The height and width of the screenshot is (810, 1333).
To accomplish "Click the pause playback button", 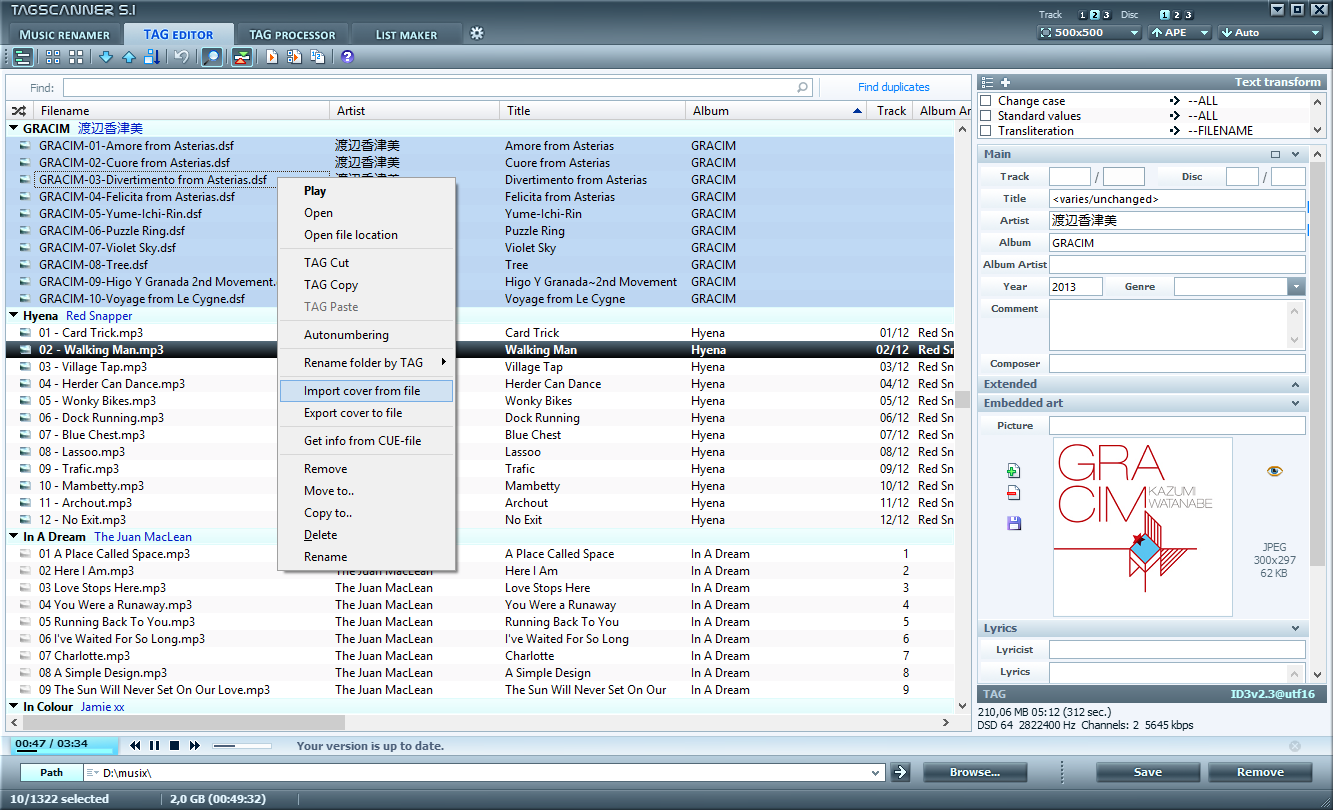I will pos(154,745).
